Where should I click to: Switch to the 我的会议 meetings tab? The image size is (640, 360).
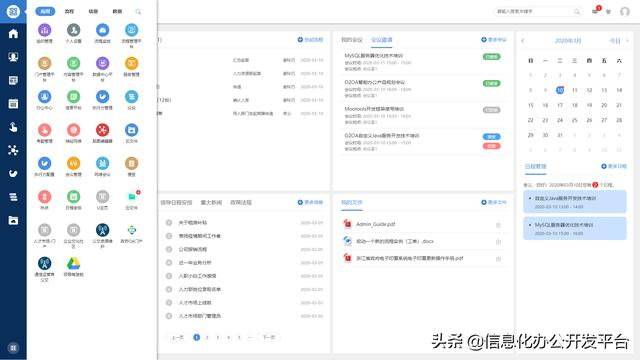[352, 40]
